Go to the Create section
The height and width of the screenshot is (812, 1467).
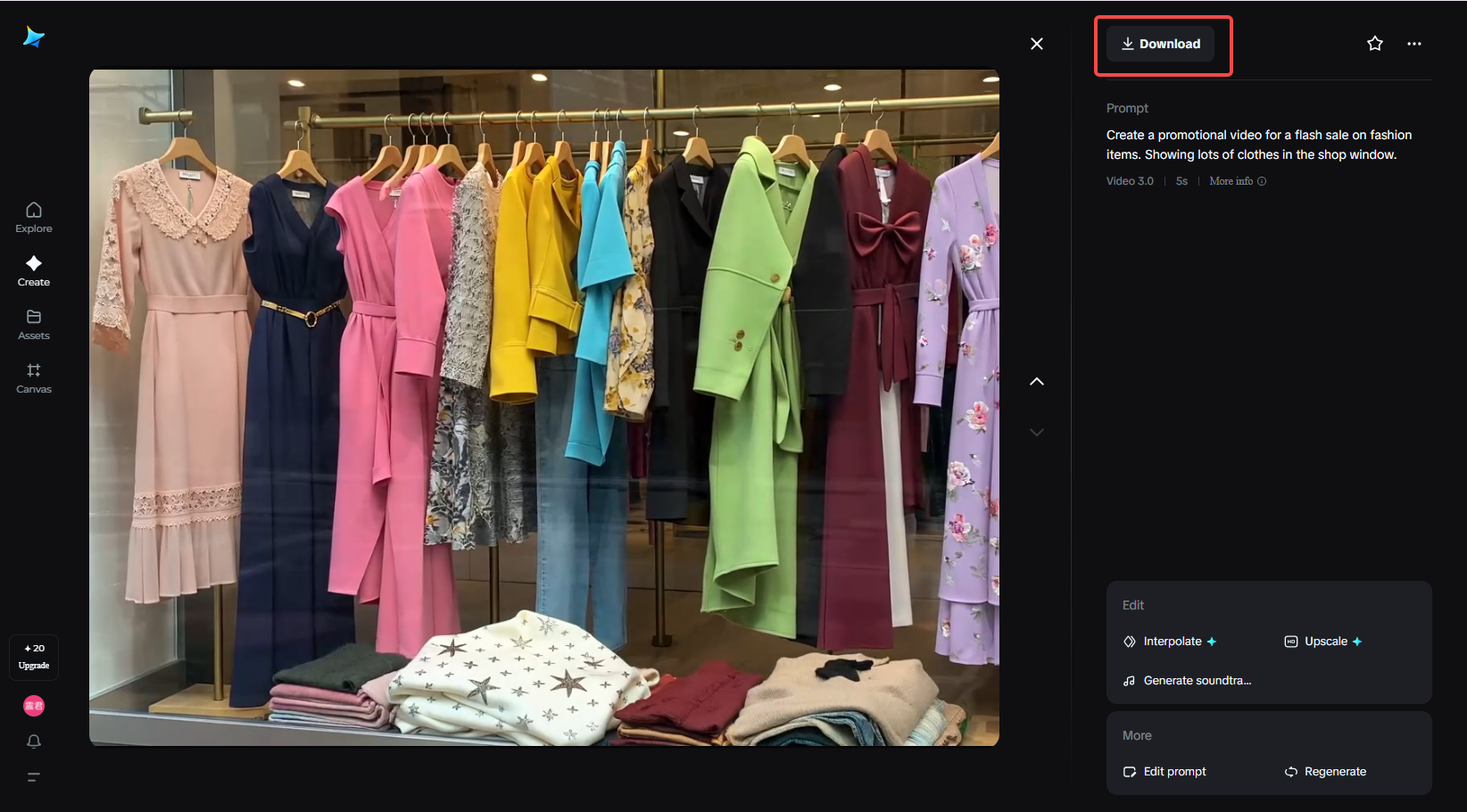(34, 271)
